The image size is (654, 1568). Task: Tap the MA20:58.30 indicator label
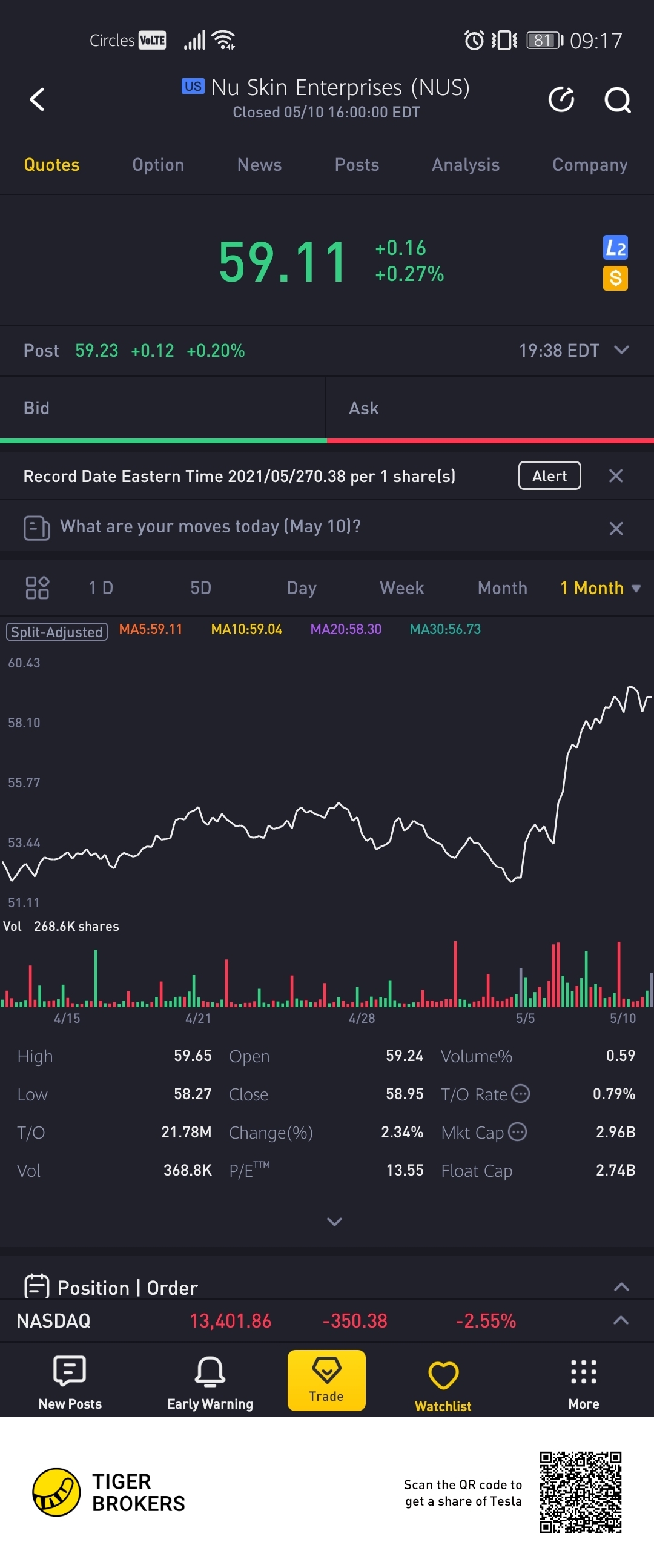click(346, 629)
